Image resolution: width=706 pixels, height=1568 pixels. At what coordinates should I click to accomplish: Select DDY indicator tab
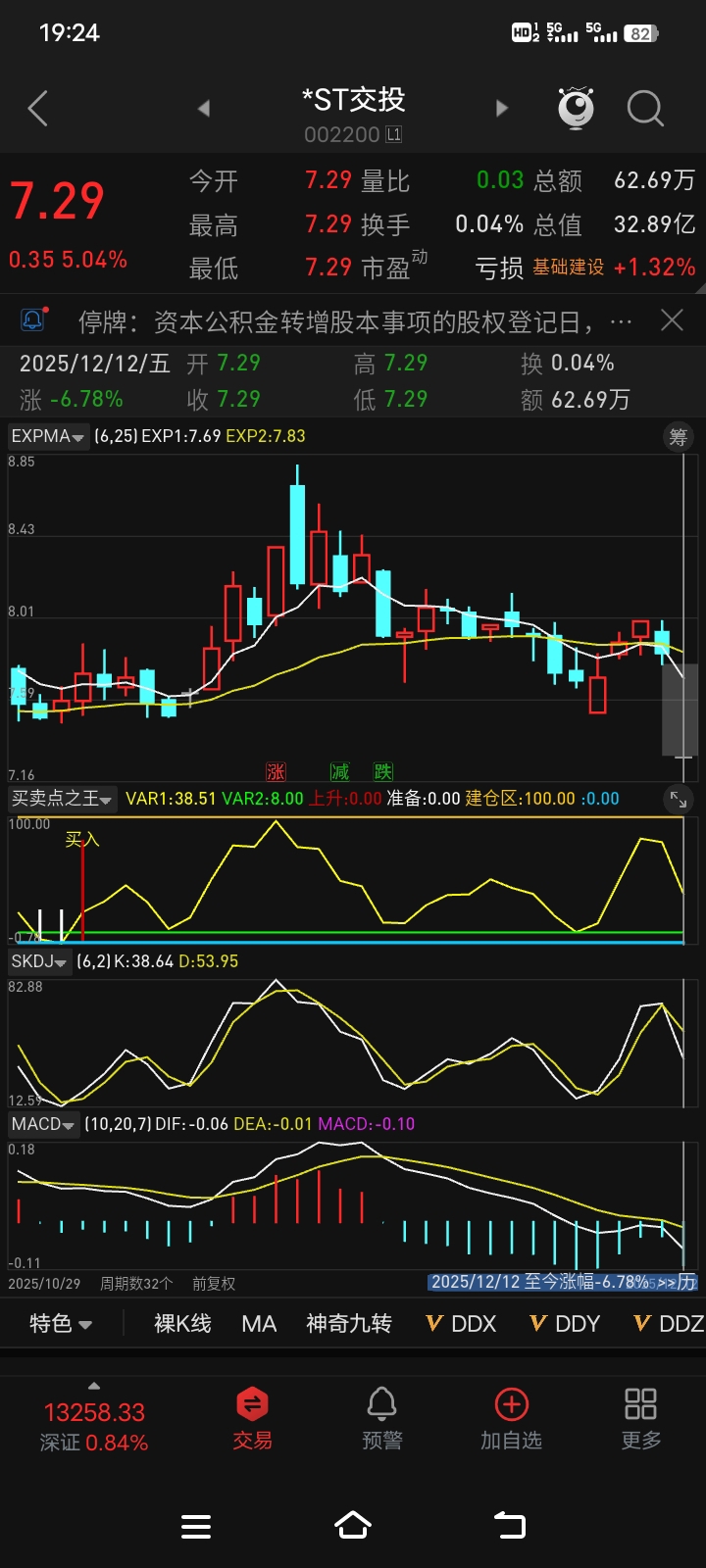566,1324
